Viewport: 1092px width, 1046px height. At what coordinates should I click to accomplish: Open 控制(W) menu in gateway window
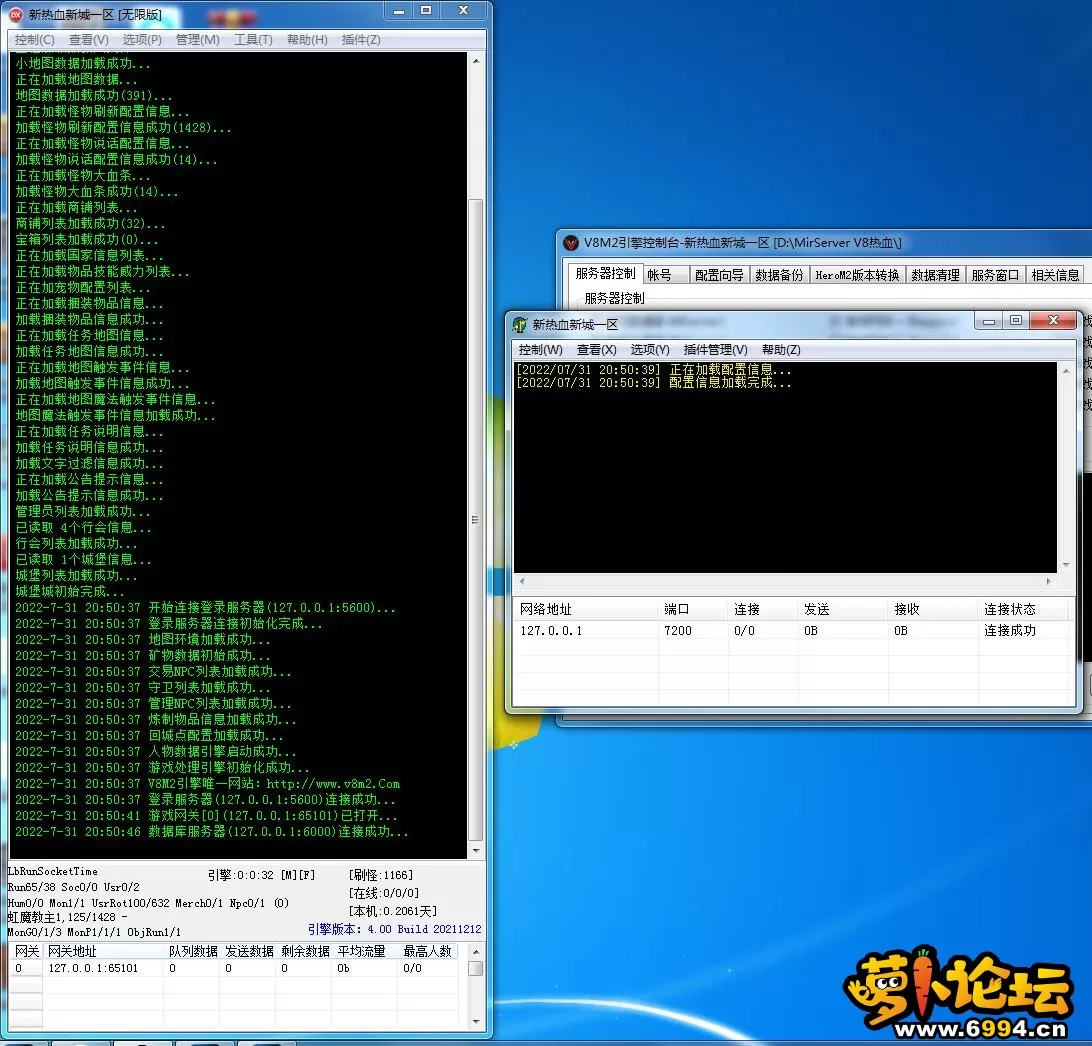click(540, 350)
